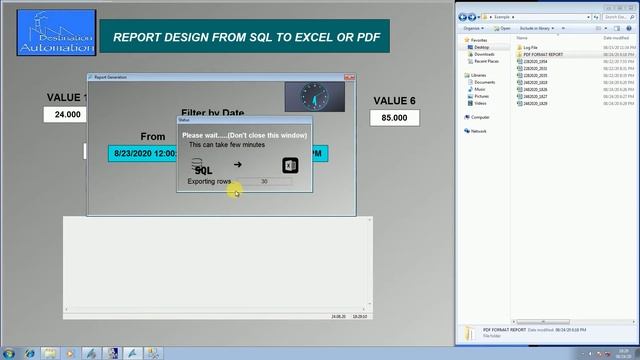Select Pictures library in navigation pane

tap(481, 96)
